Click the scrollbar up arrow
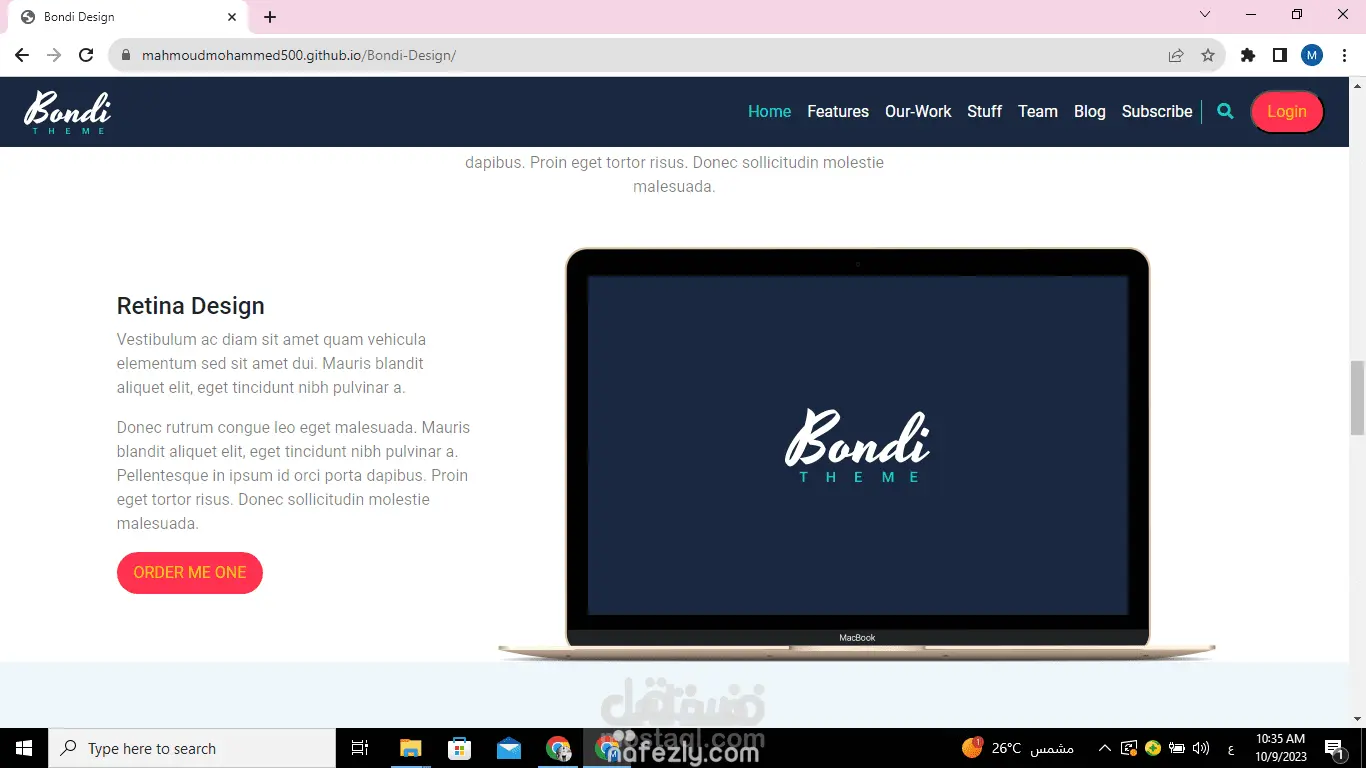 pyautogui.click(x=1357, y=85)
